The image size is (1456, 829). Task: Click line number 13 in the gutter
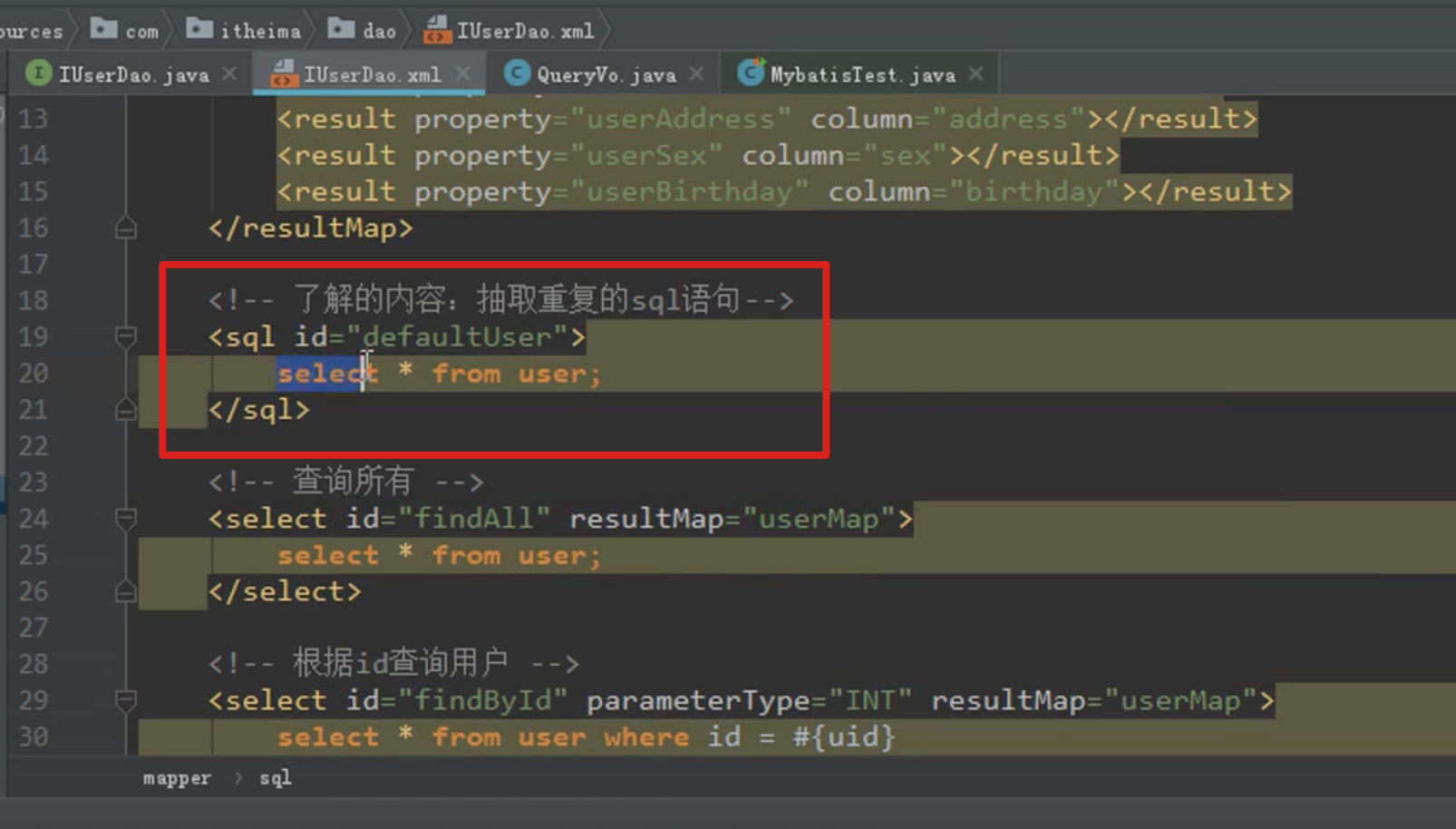[x=34, y=119]
